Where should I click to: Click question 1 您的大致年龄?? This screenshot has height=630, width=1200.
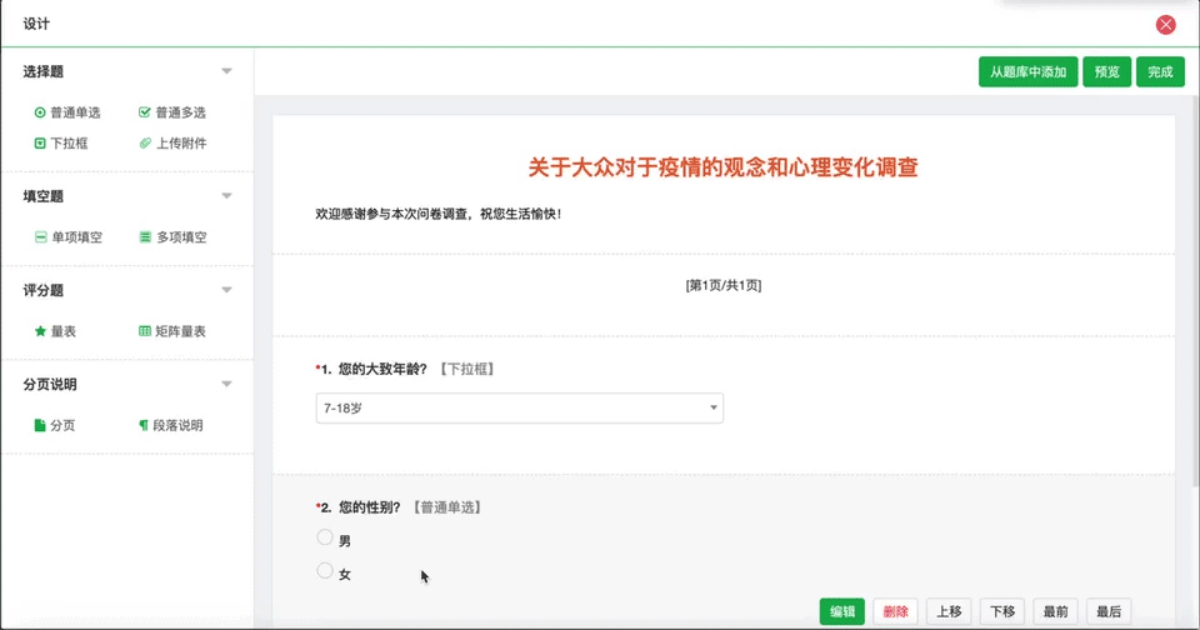(x=383, y=369)
